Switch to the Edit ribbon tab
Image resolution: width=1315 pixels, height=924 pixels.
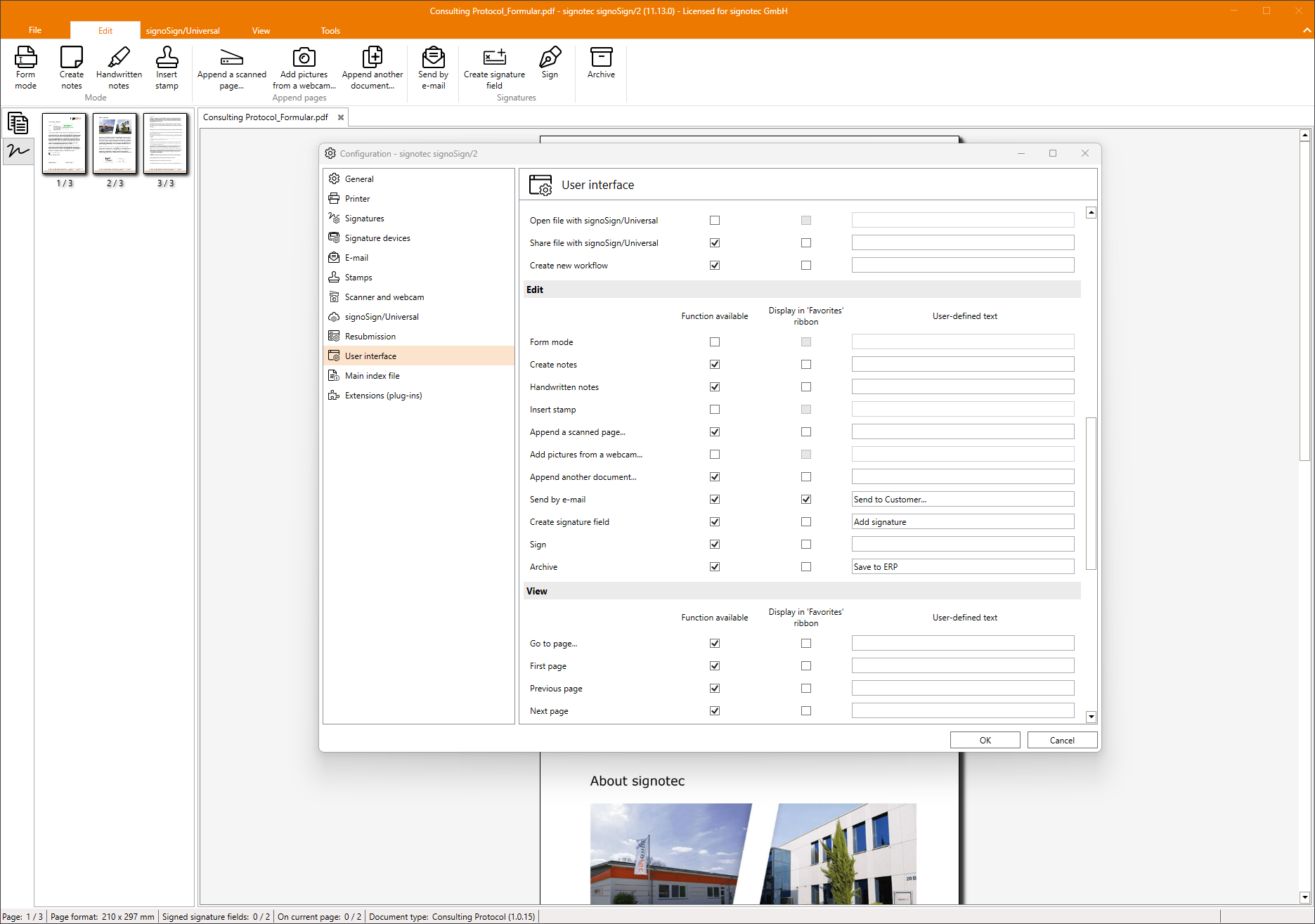point(105,30)
